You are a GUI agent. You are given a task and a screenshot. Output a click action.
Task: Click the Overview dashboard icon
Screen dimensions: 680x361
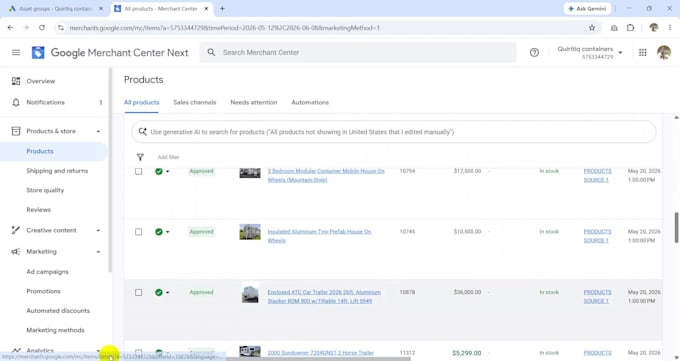(x=16, y=81)
